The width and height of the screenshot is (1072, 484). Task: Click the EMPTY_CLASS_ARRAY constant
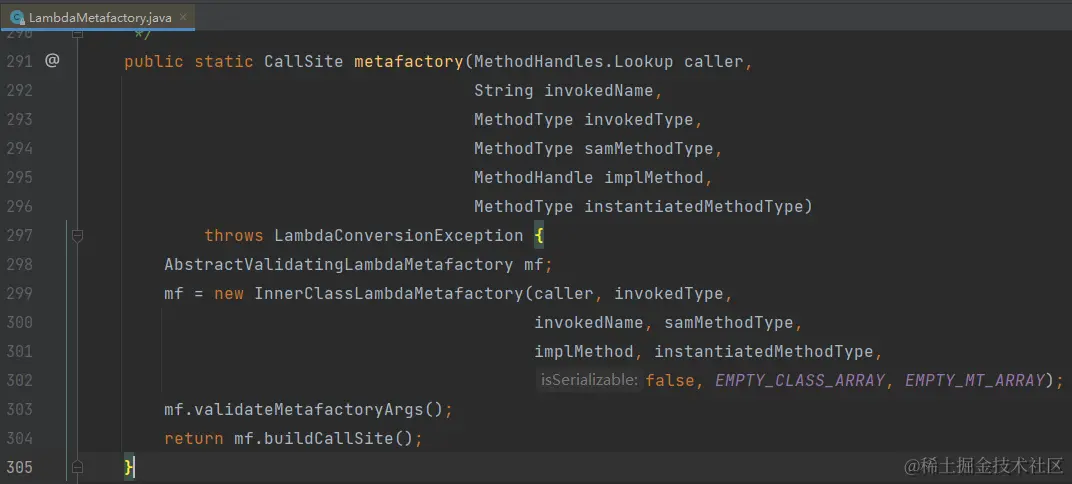[x=800, y=381]
